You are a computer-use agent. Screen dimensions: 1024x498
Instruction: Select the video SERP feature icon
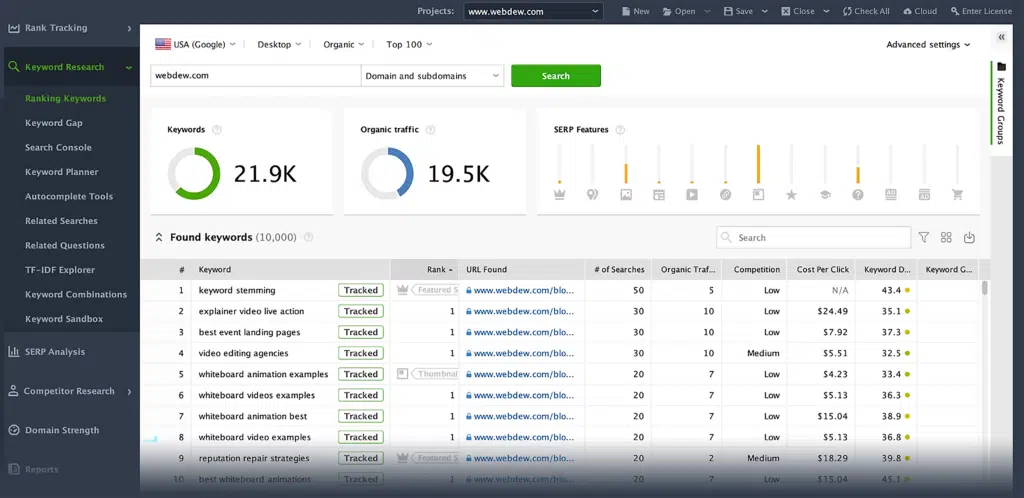point(692,194)
